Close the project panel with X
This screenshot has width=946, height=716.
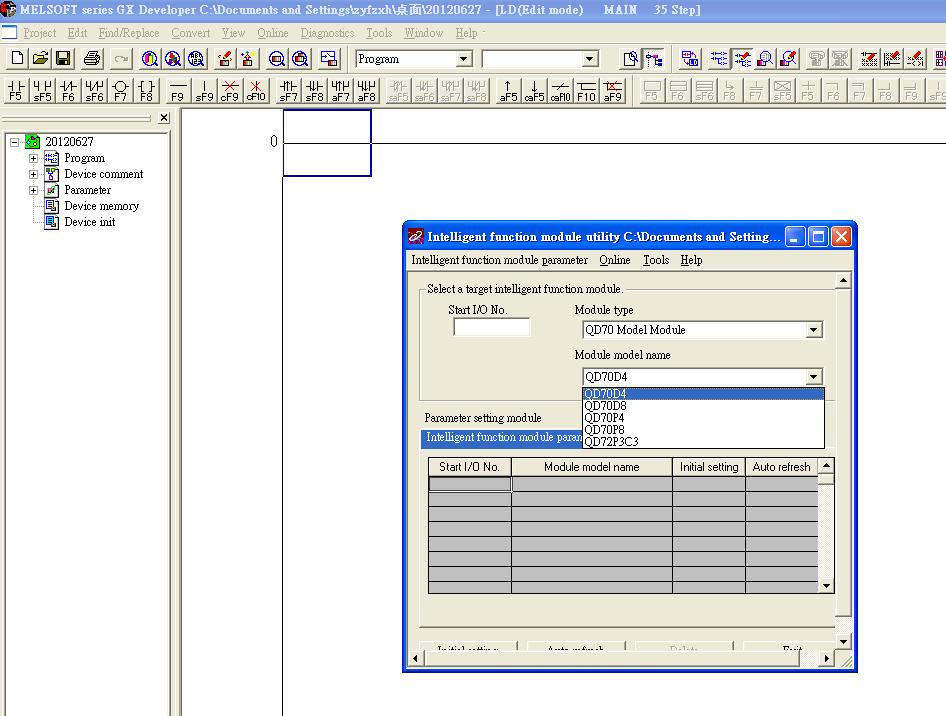164,118
